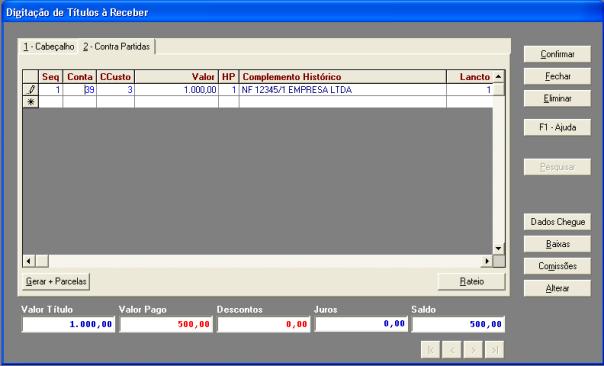Click the HP cell in row 1
Image resolution: width=604 pixels, height=366 pixels.
pyautogui.click(x=228, y=90)
